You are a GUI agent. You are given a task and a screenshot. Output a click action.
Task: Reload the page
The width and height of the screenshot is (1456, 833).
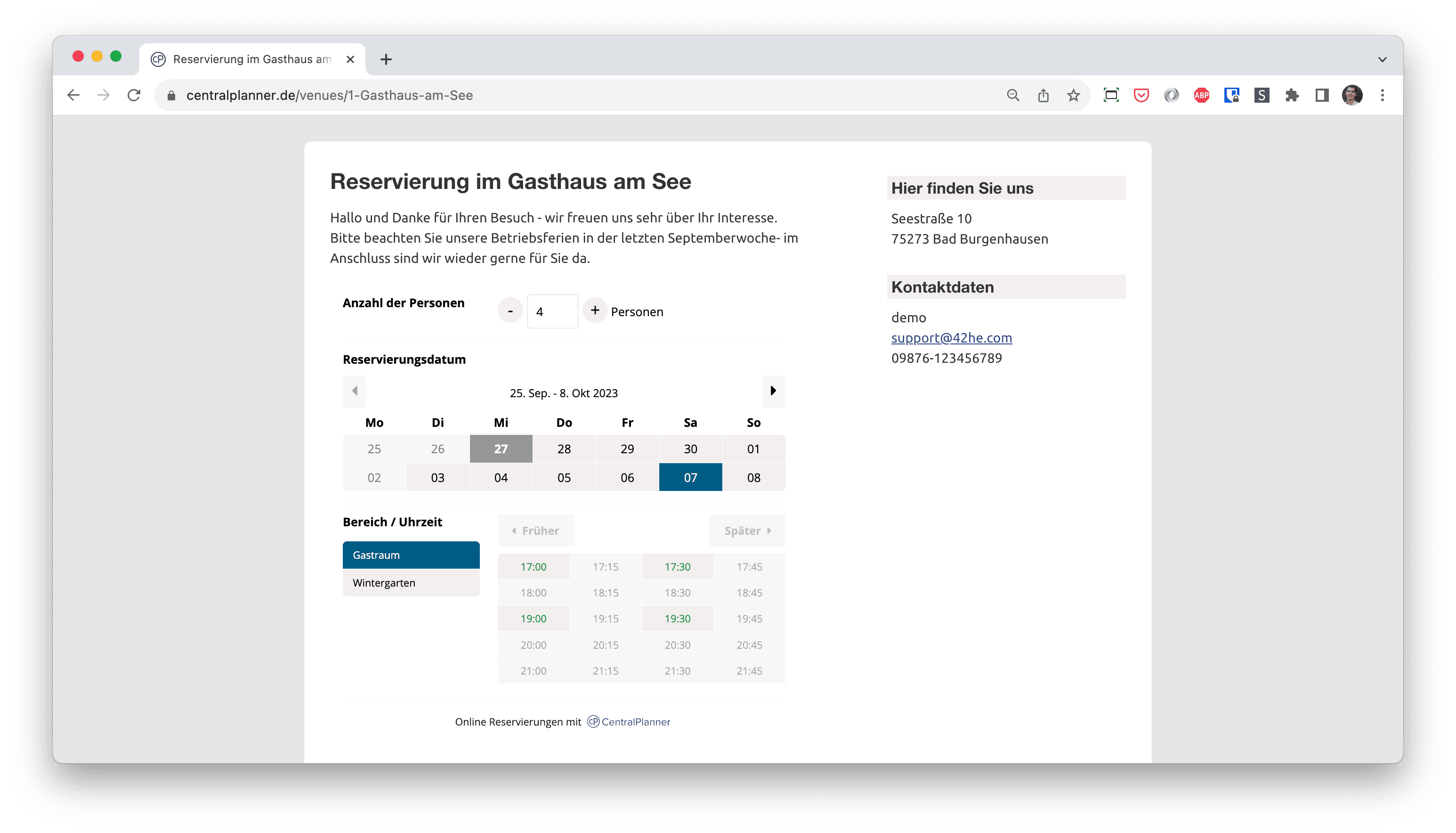tap(134, 95)
